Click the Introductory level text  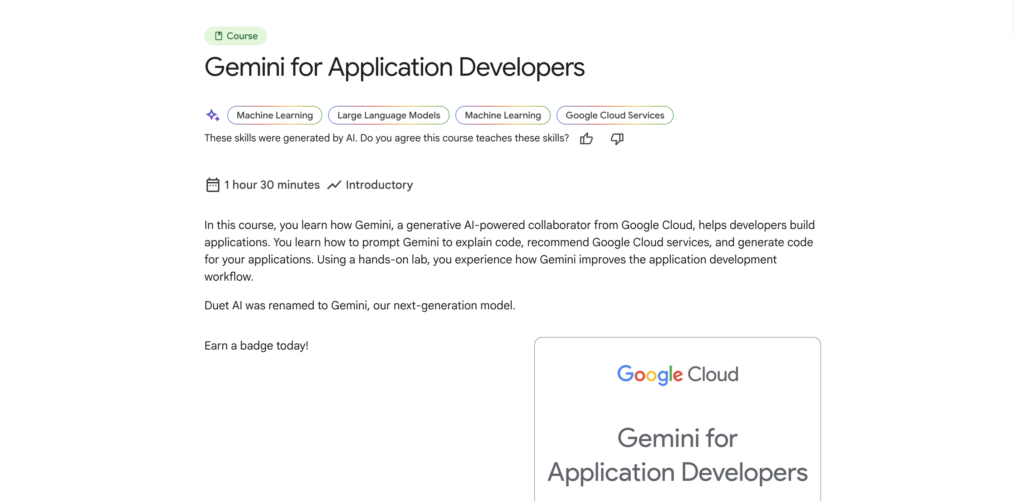379,185
